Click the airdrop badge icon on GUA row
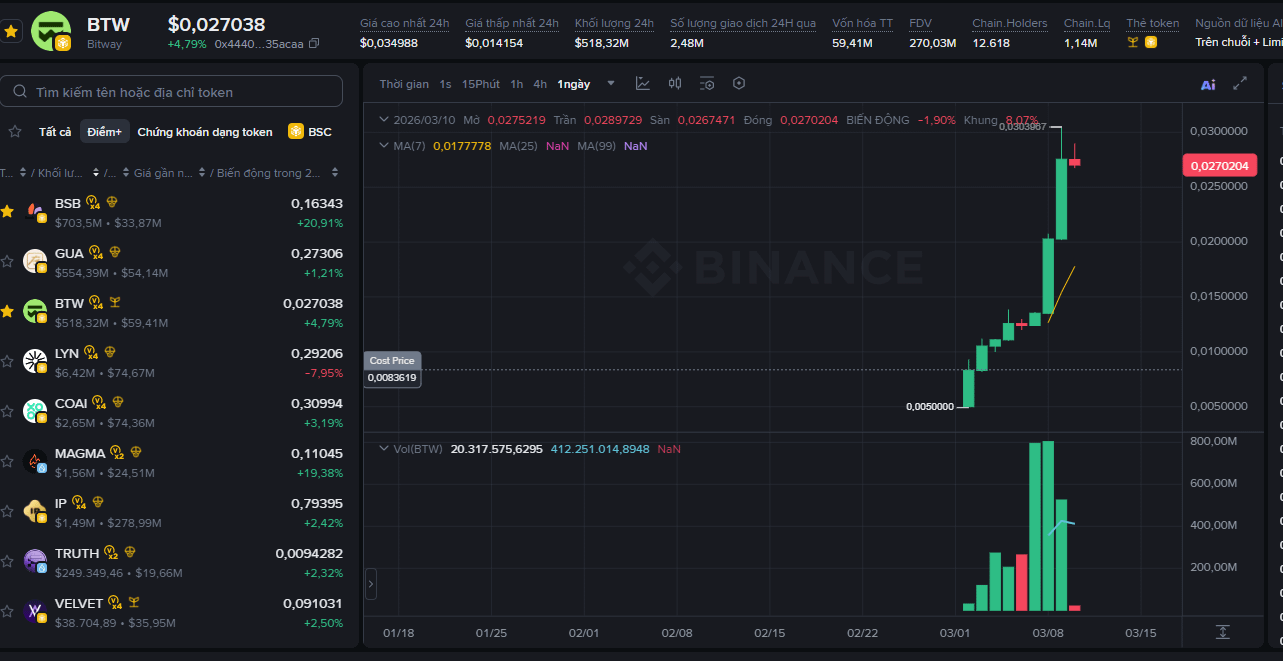 pos(116,252)
